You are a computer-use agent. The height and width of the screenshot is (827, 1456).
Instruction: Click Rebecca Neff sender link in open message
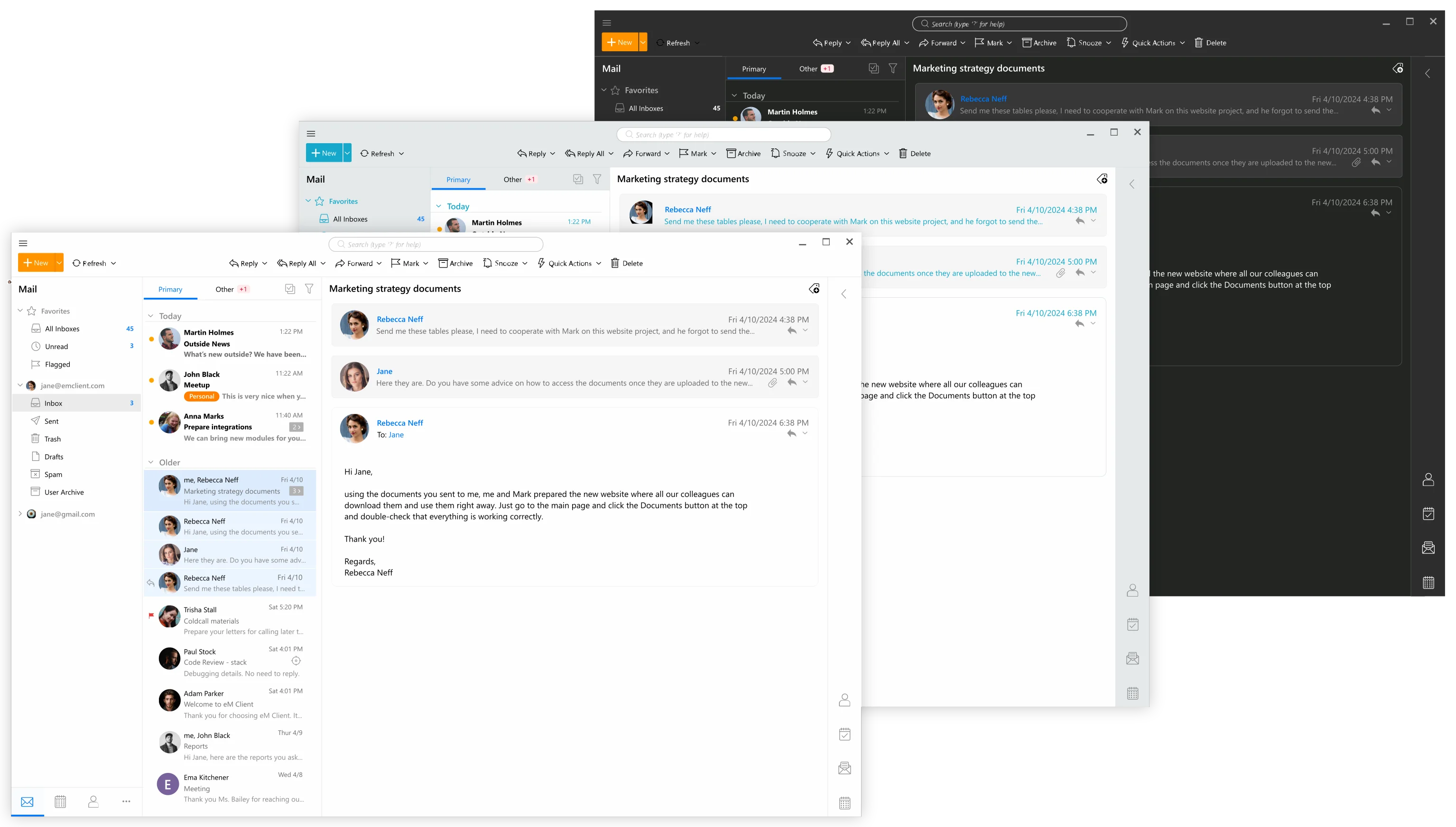point(400,423)
